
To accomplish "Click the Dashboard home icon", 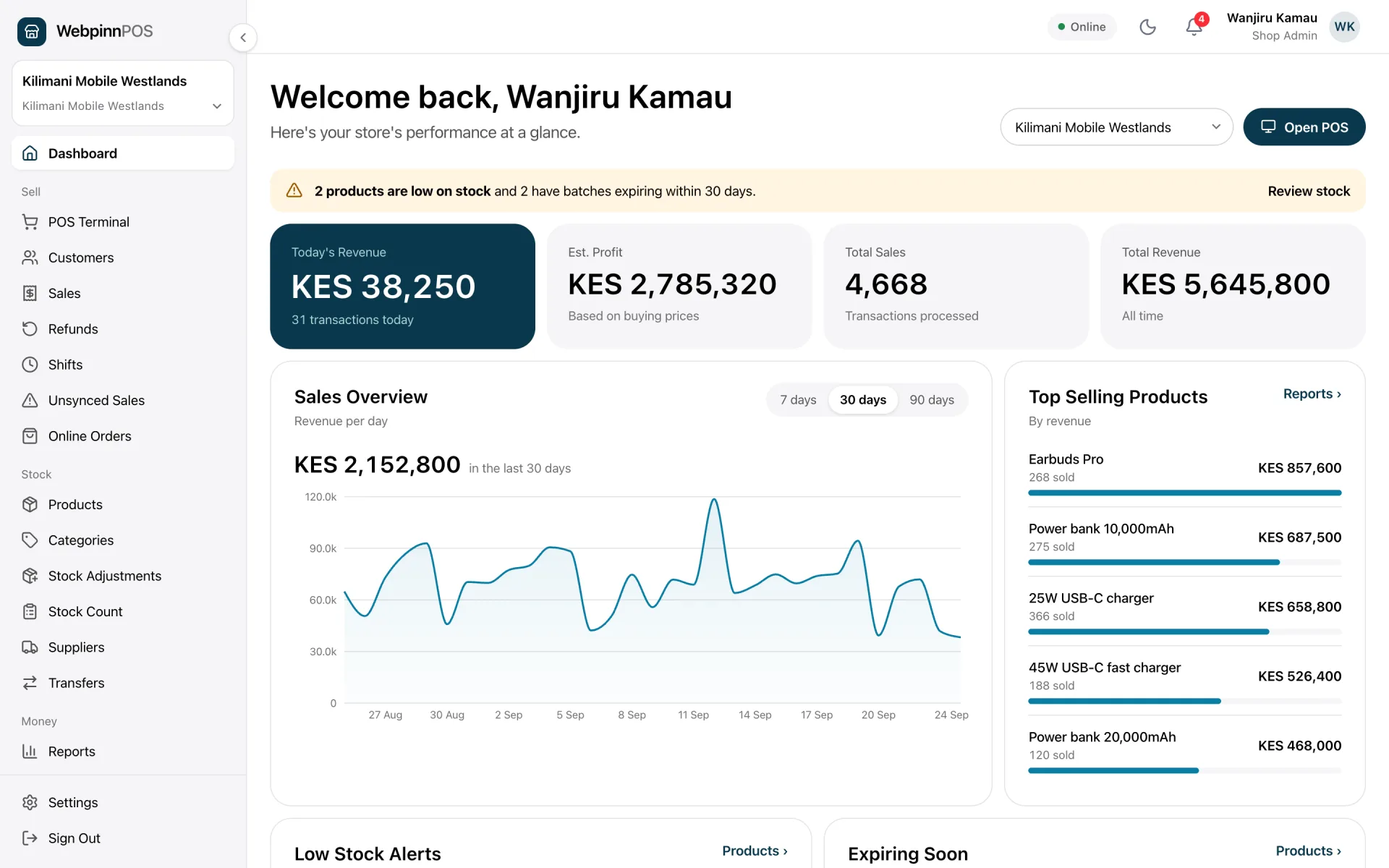I will pyautogui.click(x=30, y=153).
